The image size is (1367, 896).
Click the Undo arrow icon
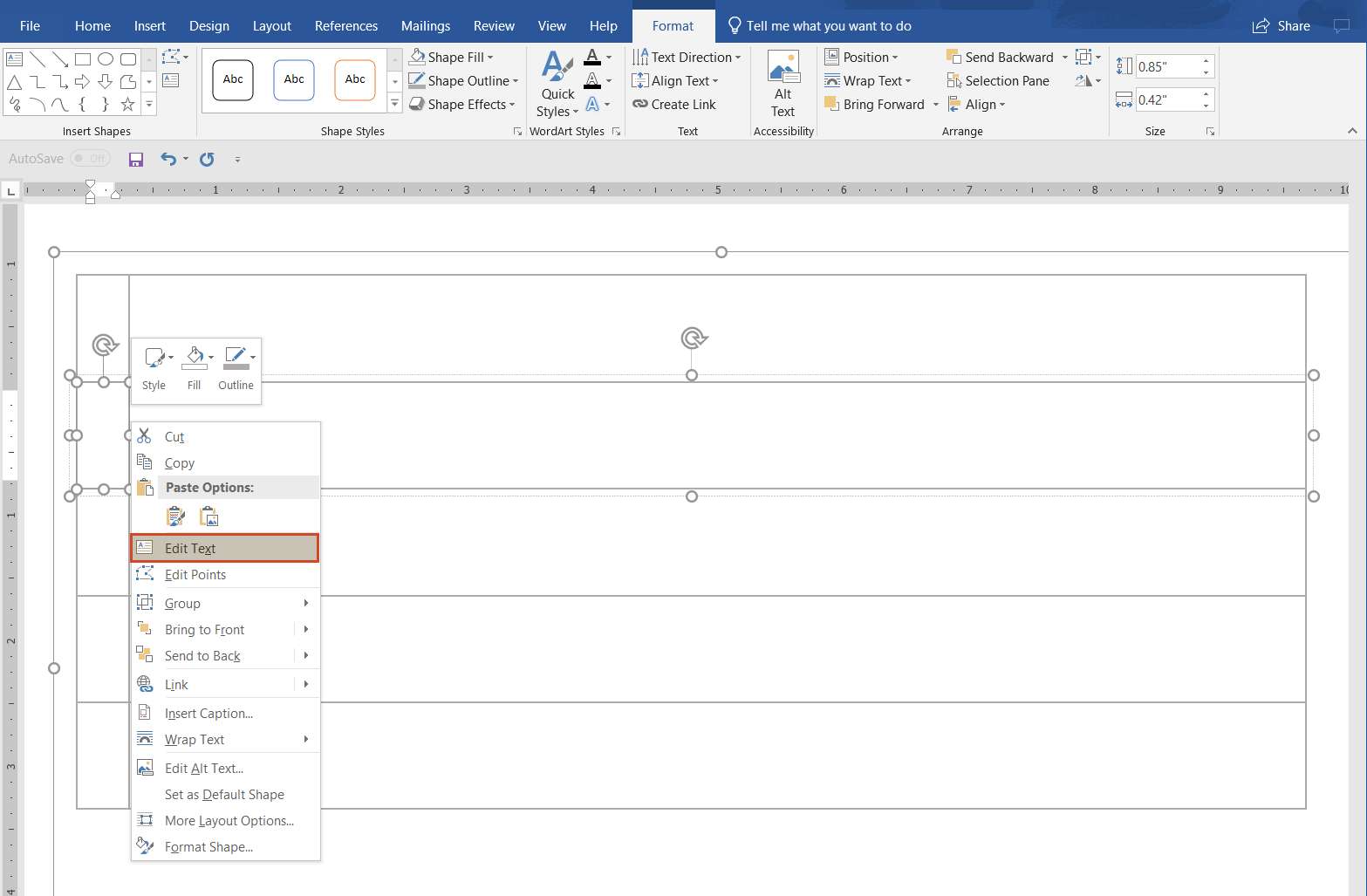168,159
